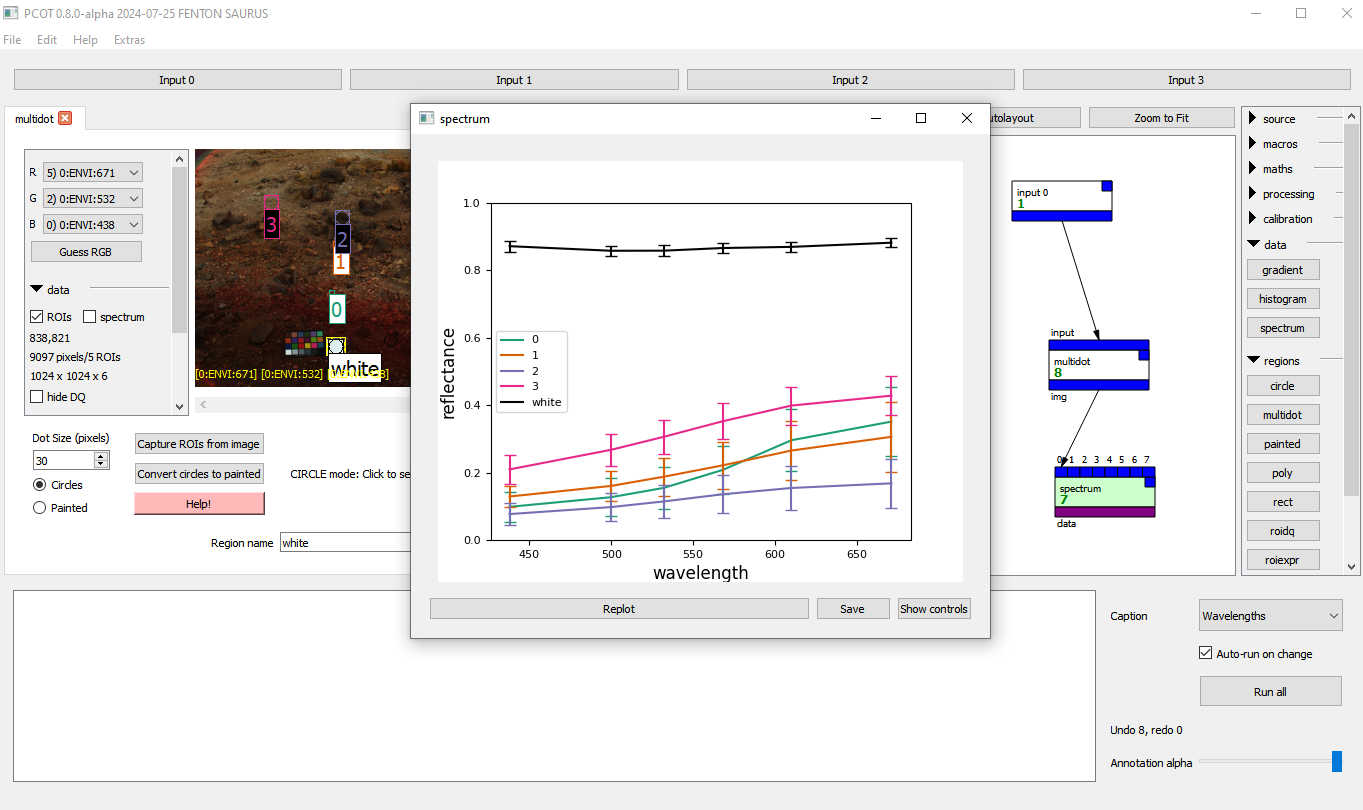Open the Caption Wavelengths dropdown
This screenshot has height=810, width=1363.
pos(1270,616)
